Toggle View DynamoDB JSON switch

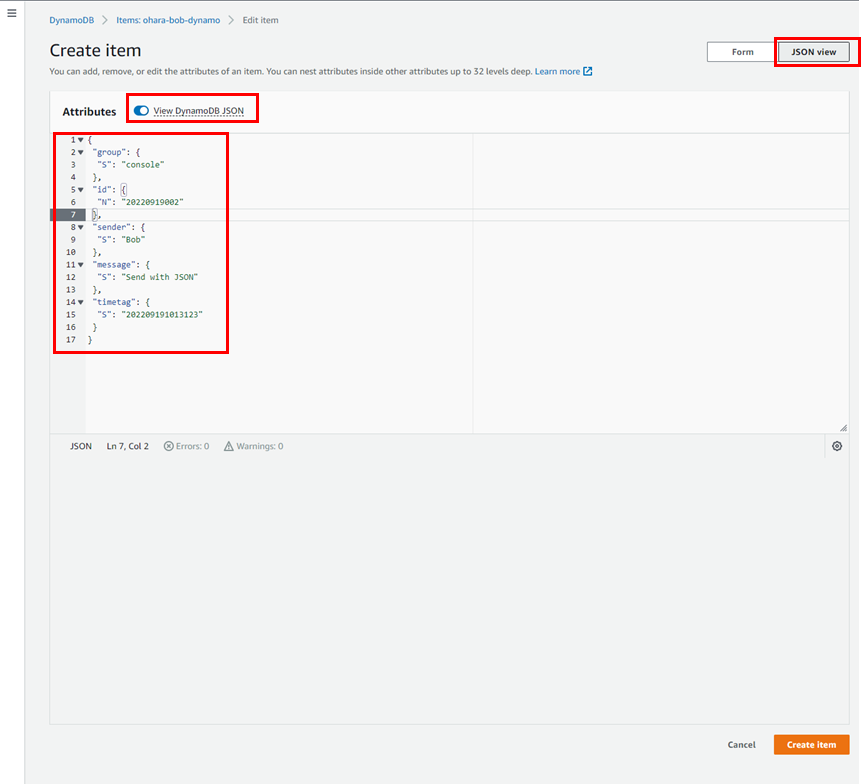pos(141,111)
